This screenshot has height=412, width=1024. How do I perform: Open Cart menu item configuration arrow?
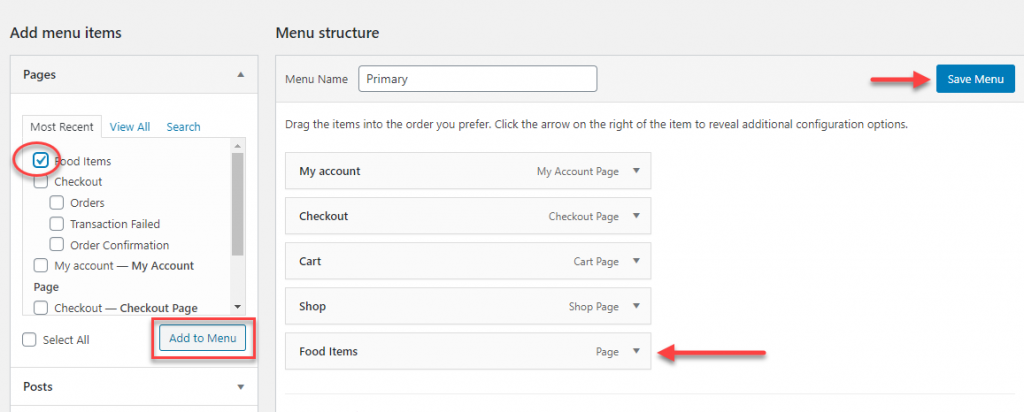coord(637,261)
